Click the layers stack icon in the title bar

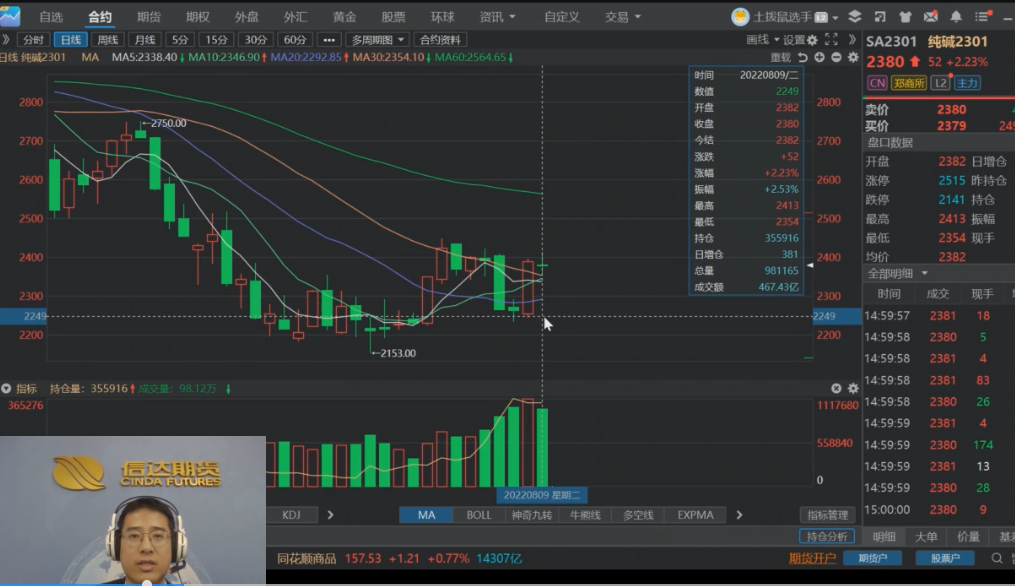[x=854, y=17]
